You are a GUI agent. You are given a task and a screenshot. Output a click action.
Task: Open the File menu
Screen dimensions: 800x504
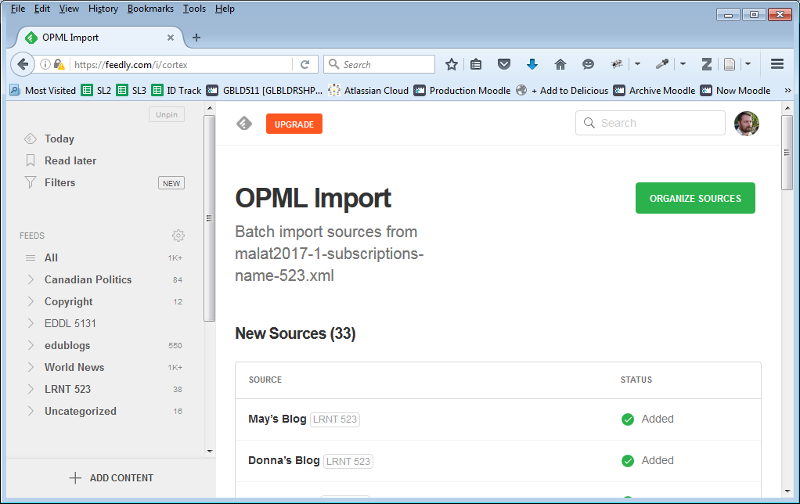(18, 9)
